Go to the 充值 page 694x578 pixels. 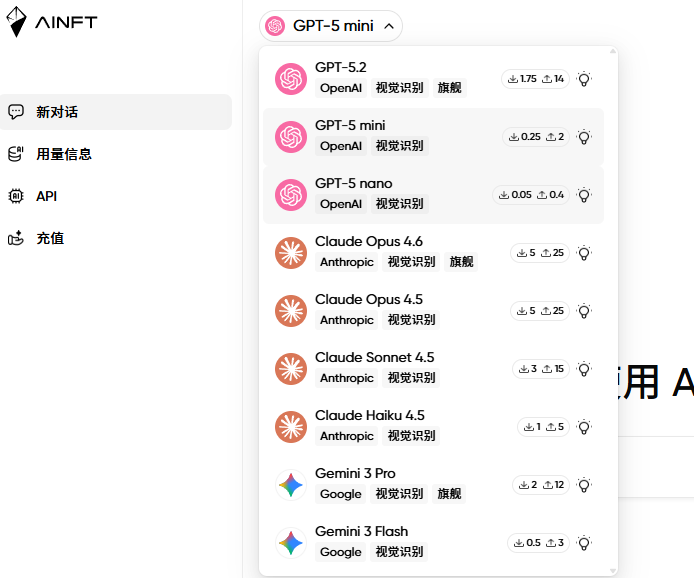point(50,238)
